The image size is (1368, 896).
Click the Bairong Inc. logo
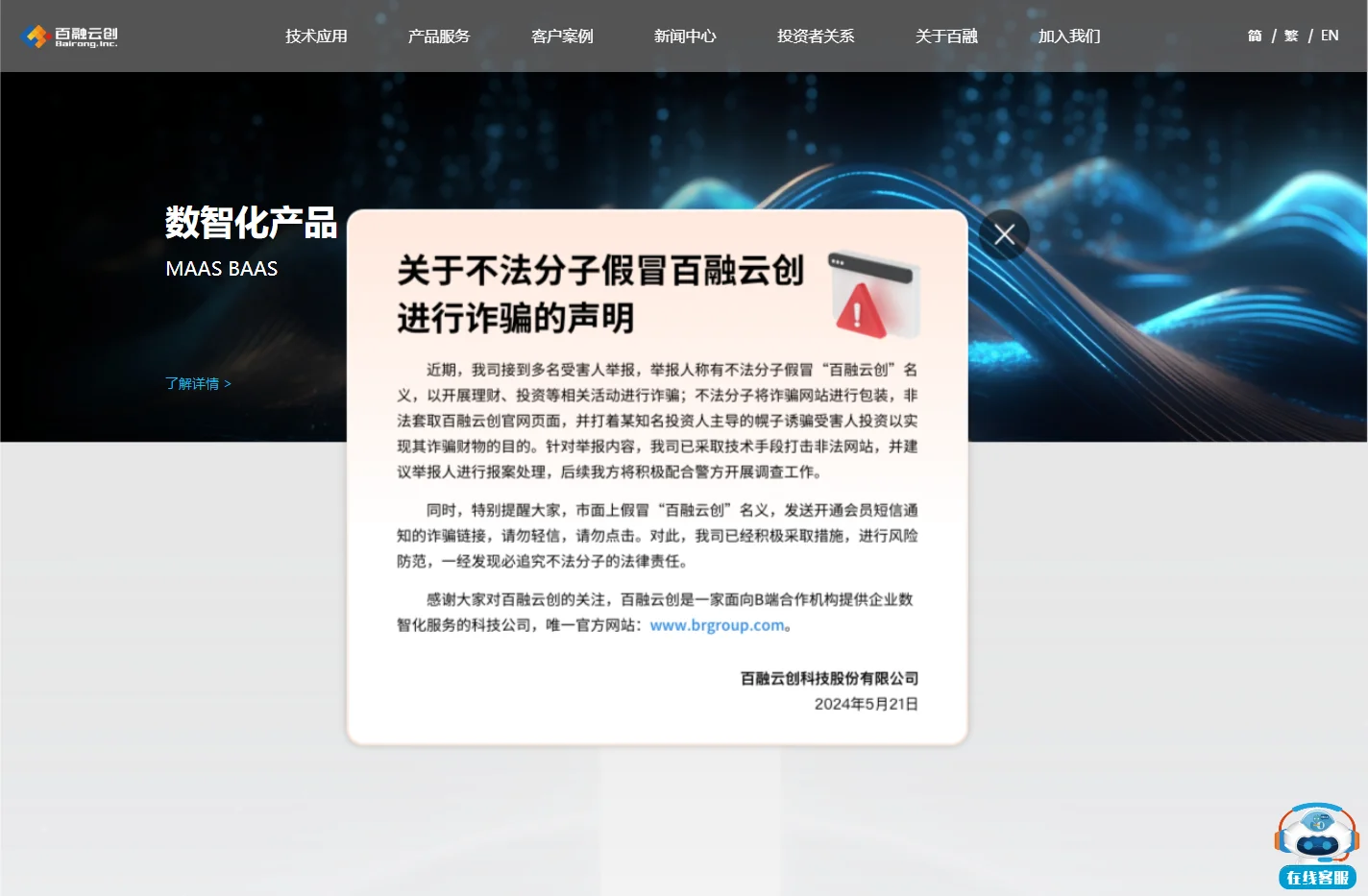point(69,36)
